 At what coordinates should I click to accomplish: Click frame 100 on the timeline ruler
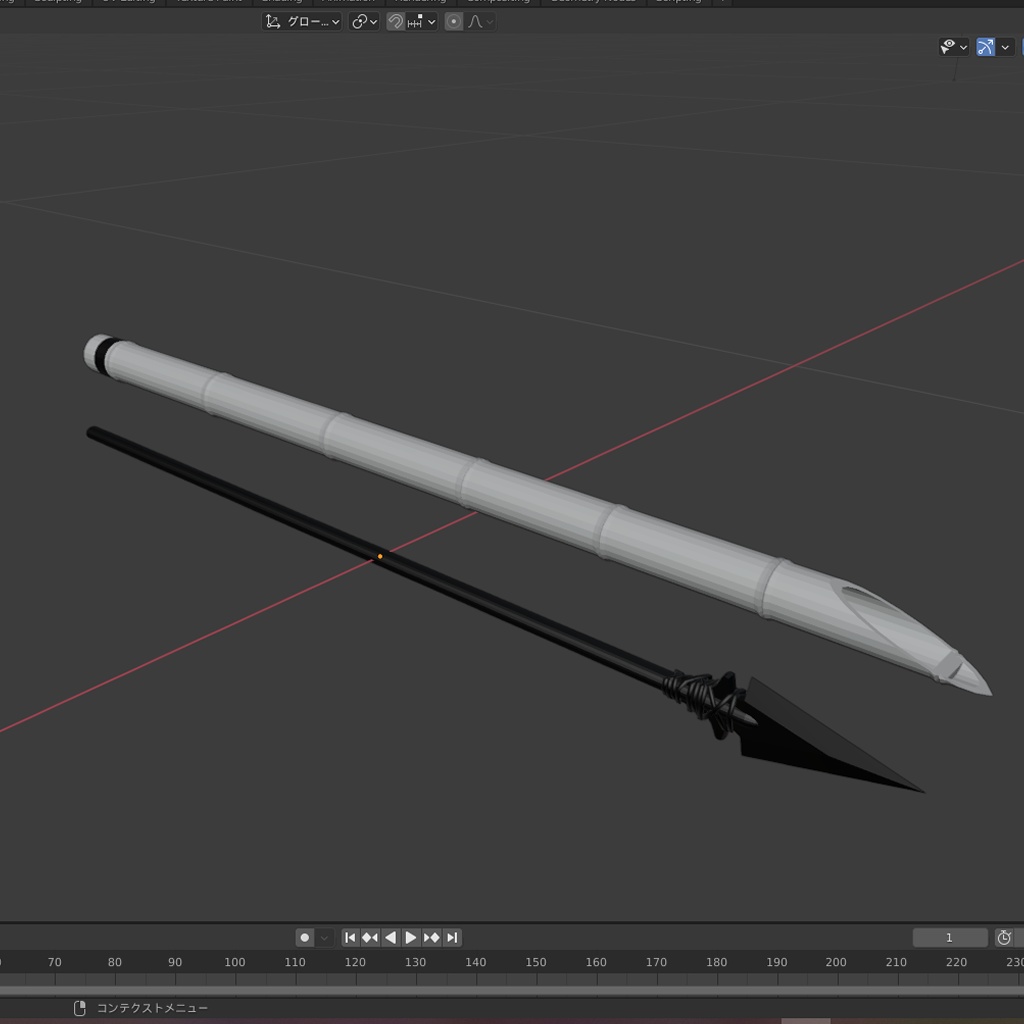click(x=234, y=962)
